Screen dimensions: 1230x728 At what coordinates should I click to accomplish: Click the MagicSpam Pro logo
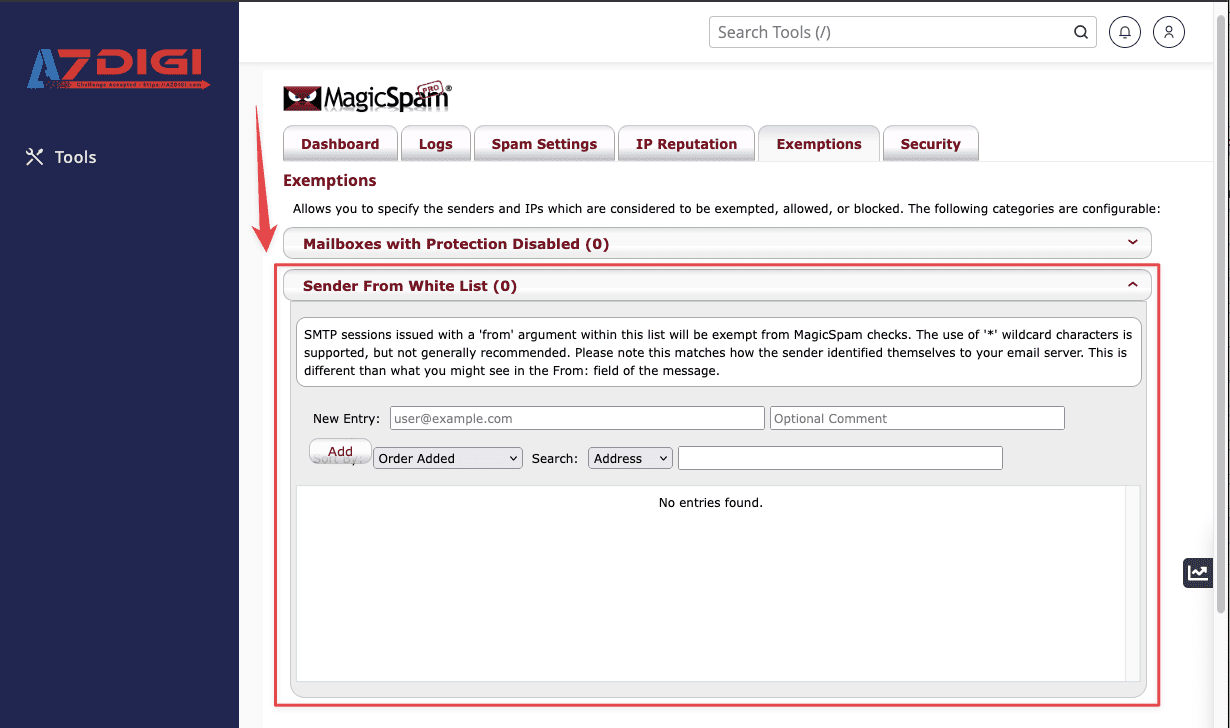click(366, 97)
